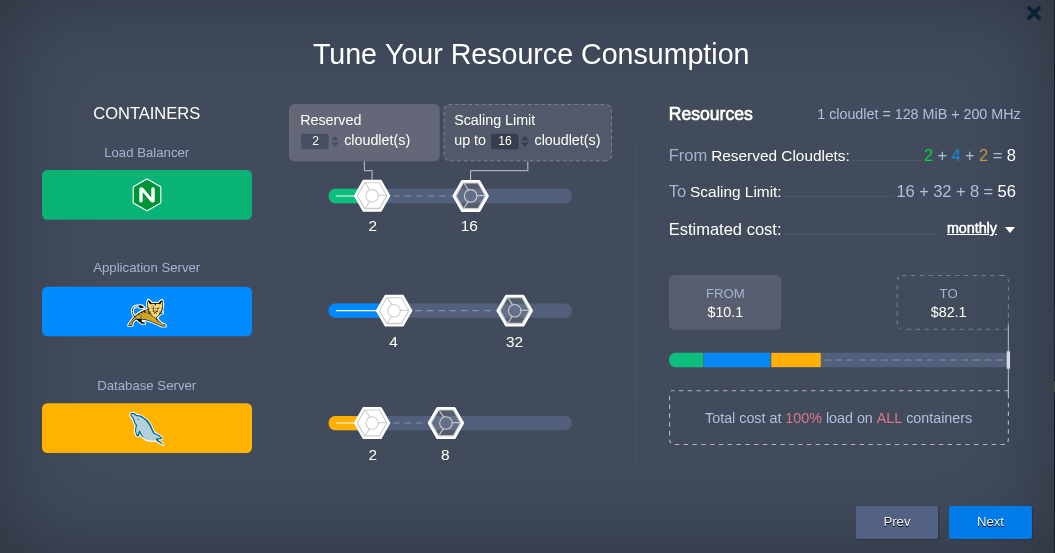Select Load Balancer reserved handle at 2

(x=372, y=196)
